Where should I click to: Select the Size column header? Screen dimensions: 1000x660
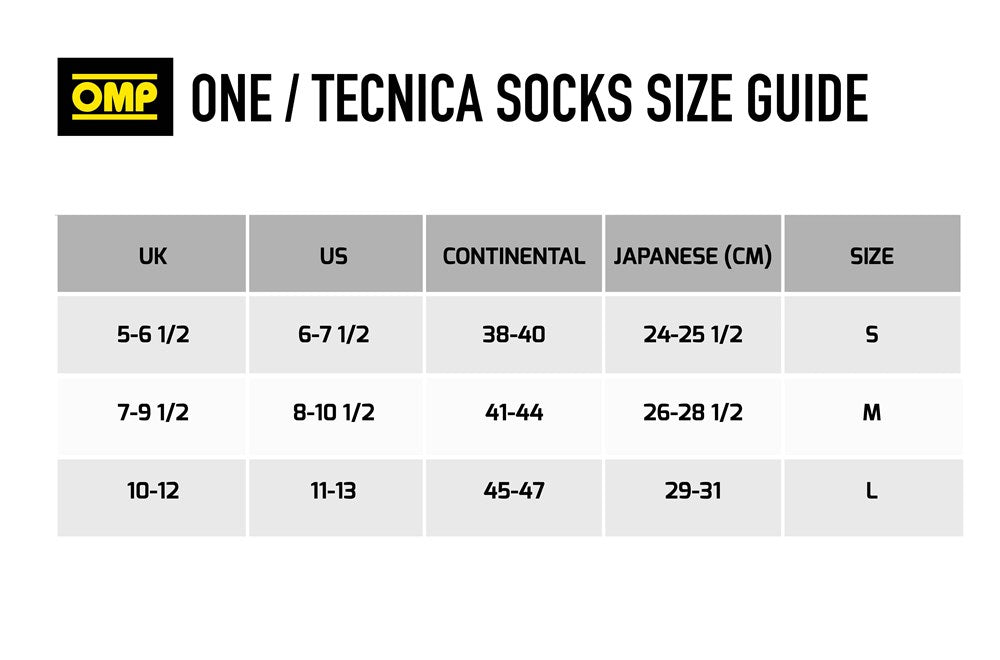click(872, 256)
